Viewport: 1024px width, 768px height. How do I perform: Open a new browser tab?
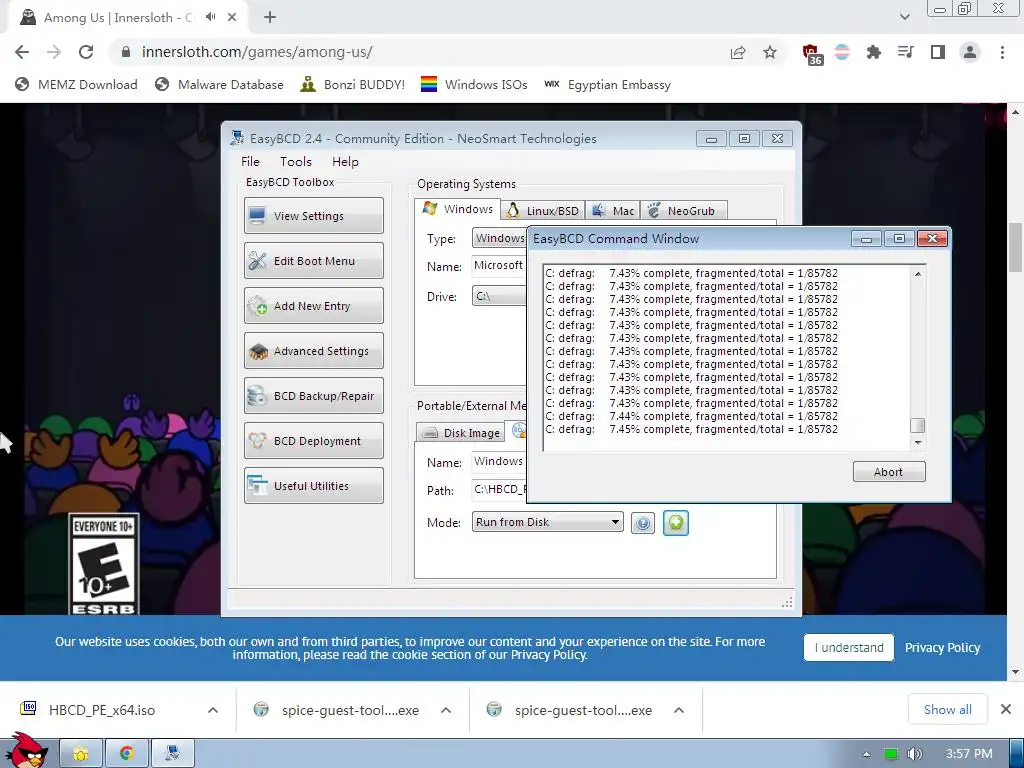(x=270, y=18)
